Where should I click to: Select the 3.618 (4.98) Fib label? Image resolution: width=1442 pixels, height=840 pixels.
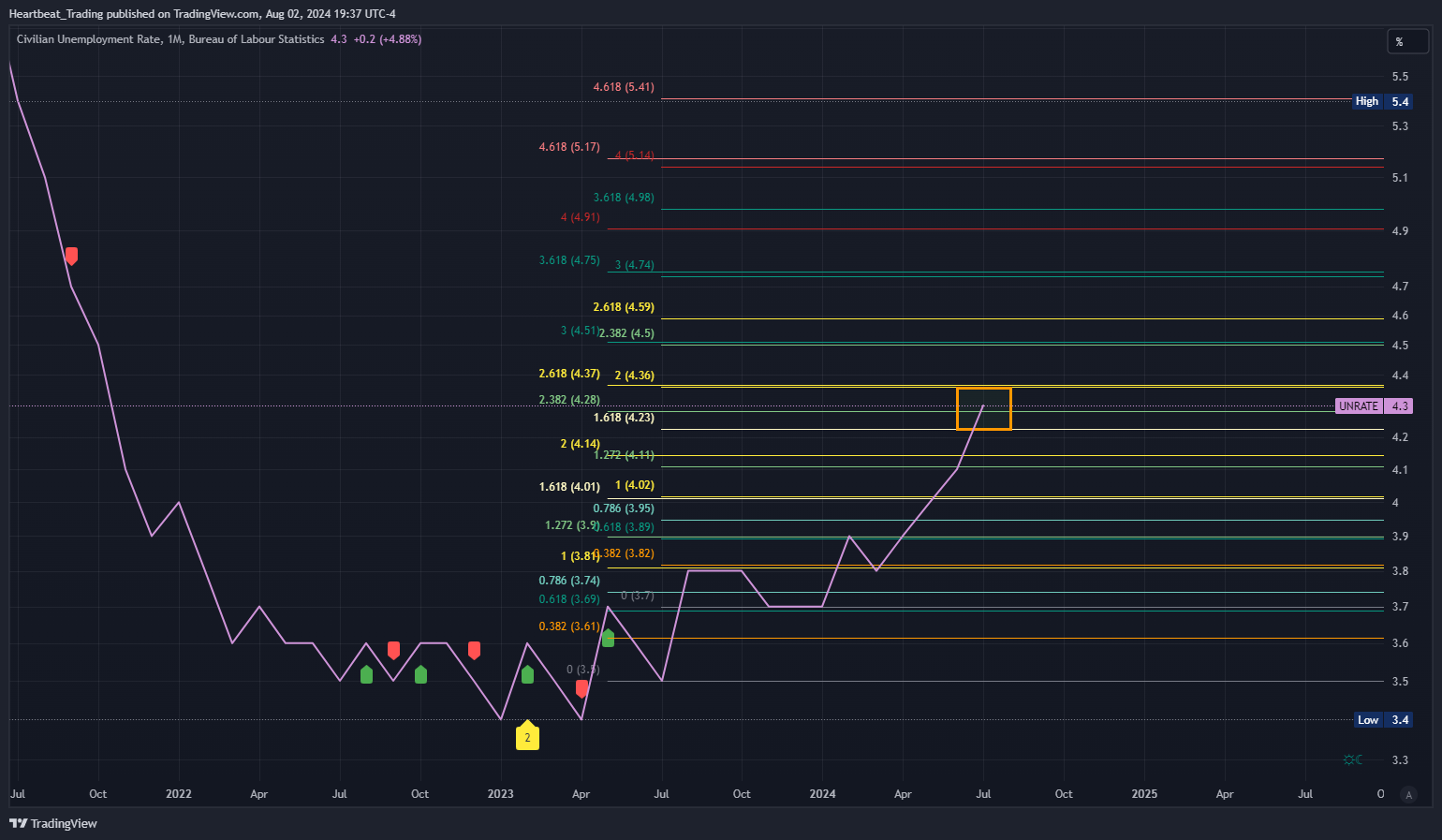point(624,198)
